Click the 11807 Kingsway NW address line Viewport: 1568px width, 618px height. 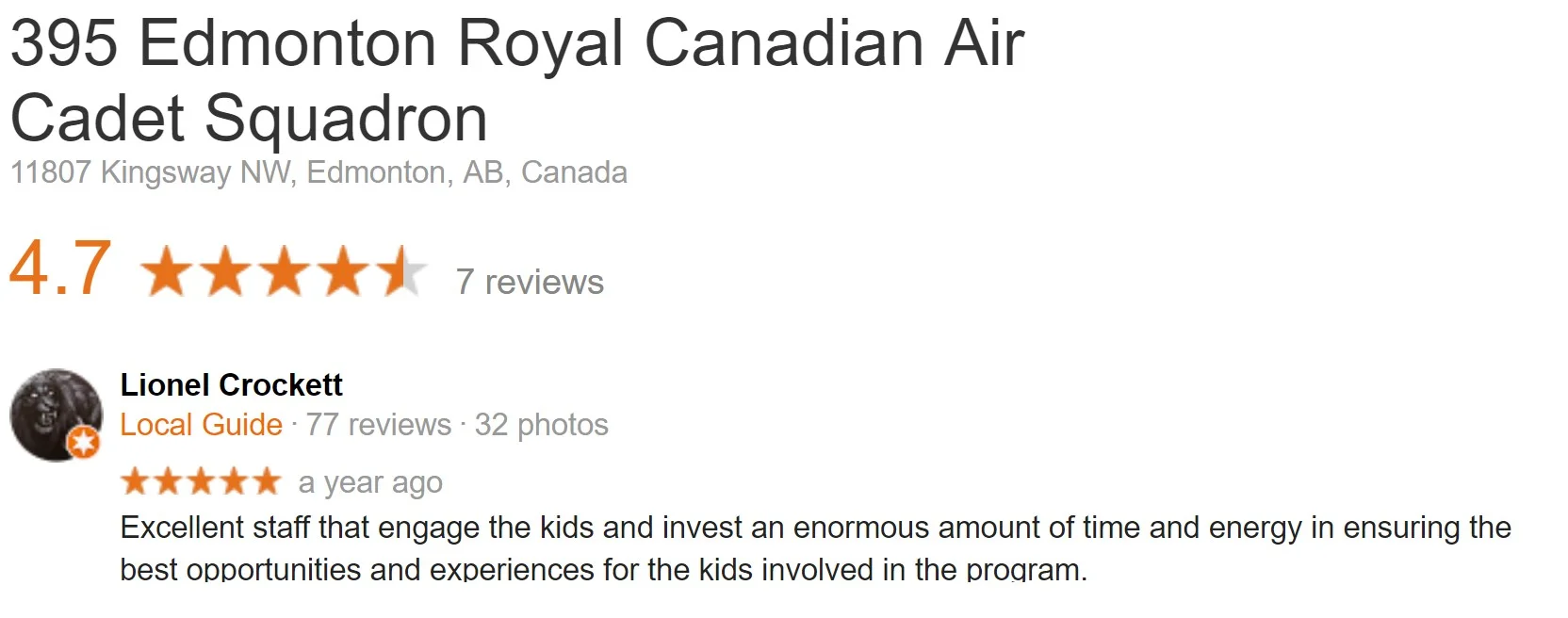(318, 172)
